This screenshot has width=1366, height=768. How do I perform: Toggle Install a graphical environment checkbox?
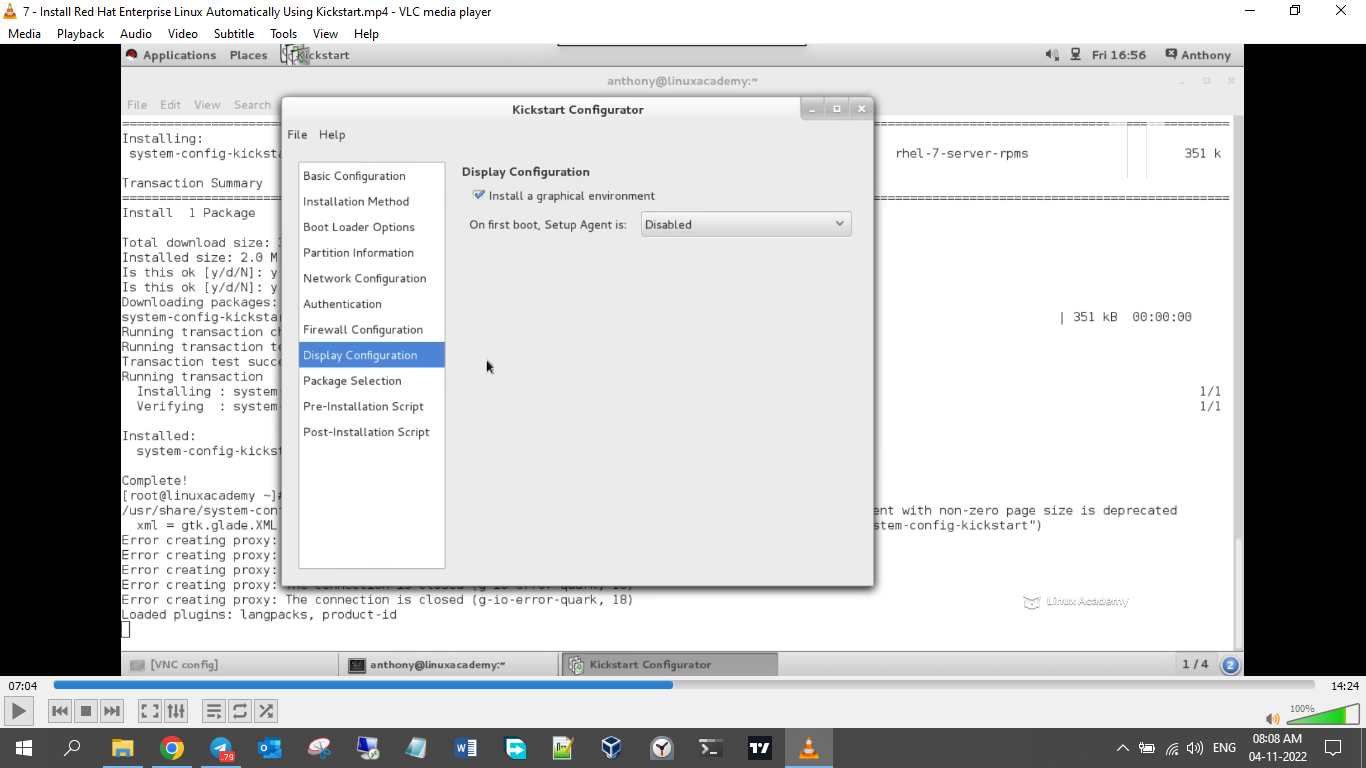click(x=479, y=195)
